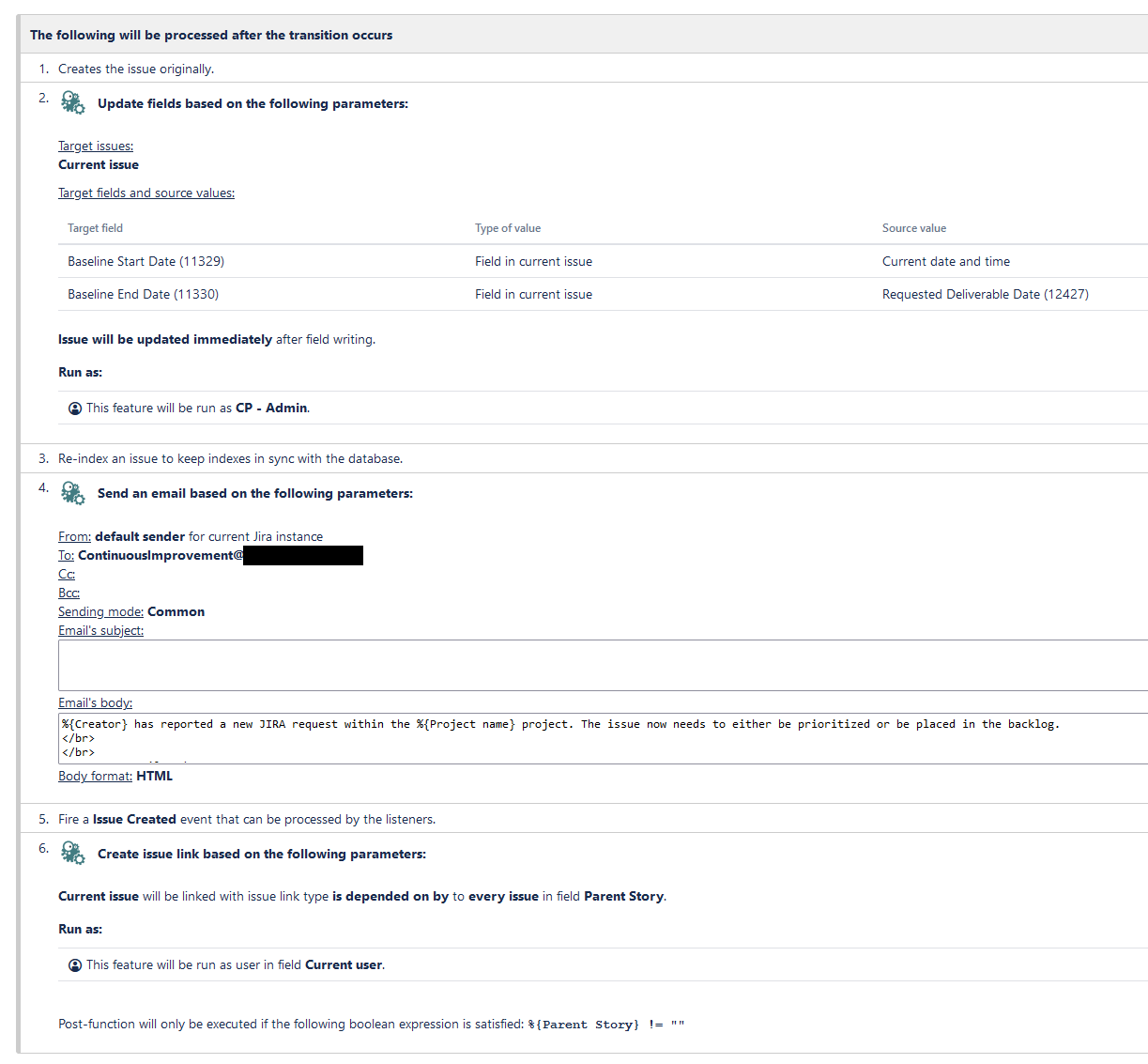Click the user icon before Current user text

click(x=75, y=965)
